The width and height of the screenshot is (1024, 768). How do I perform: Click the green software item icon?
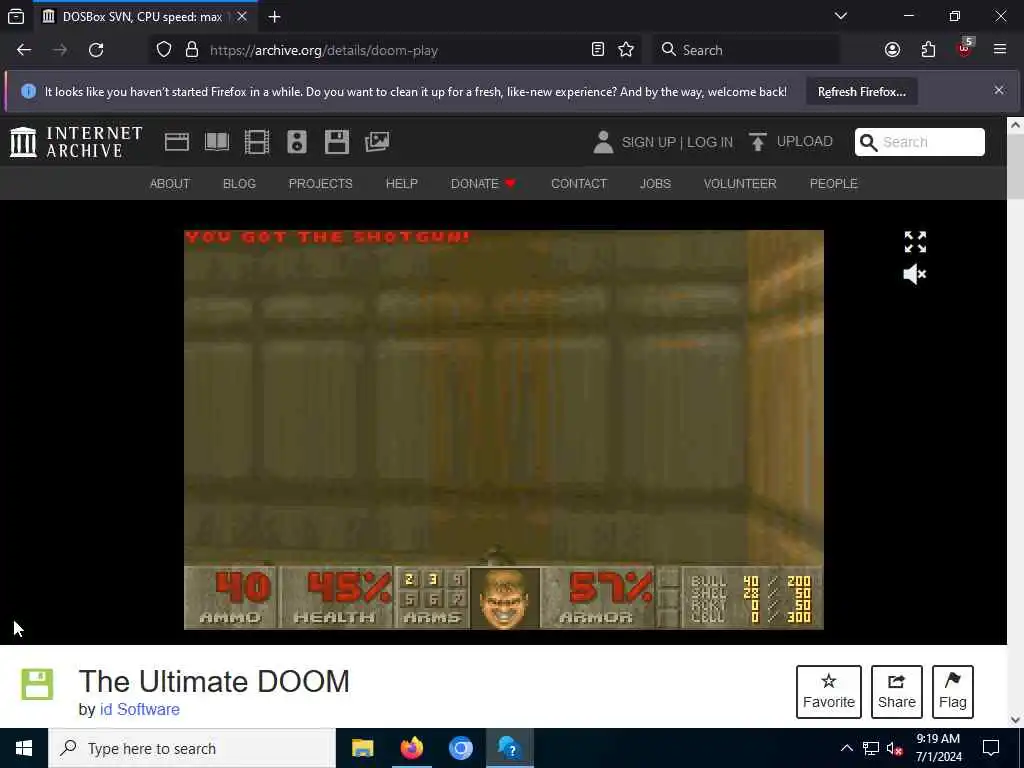point(37,684)
